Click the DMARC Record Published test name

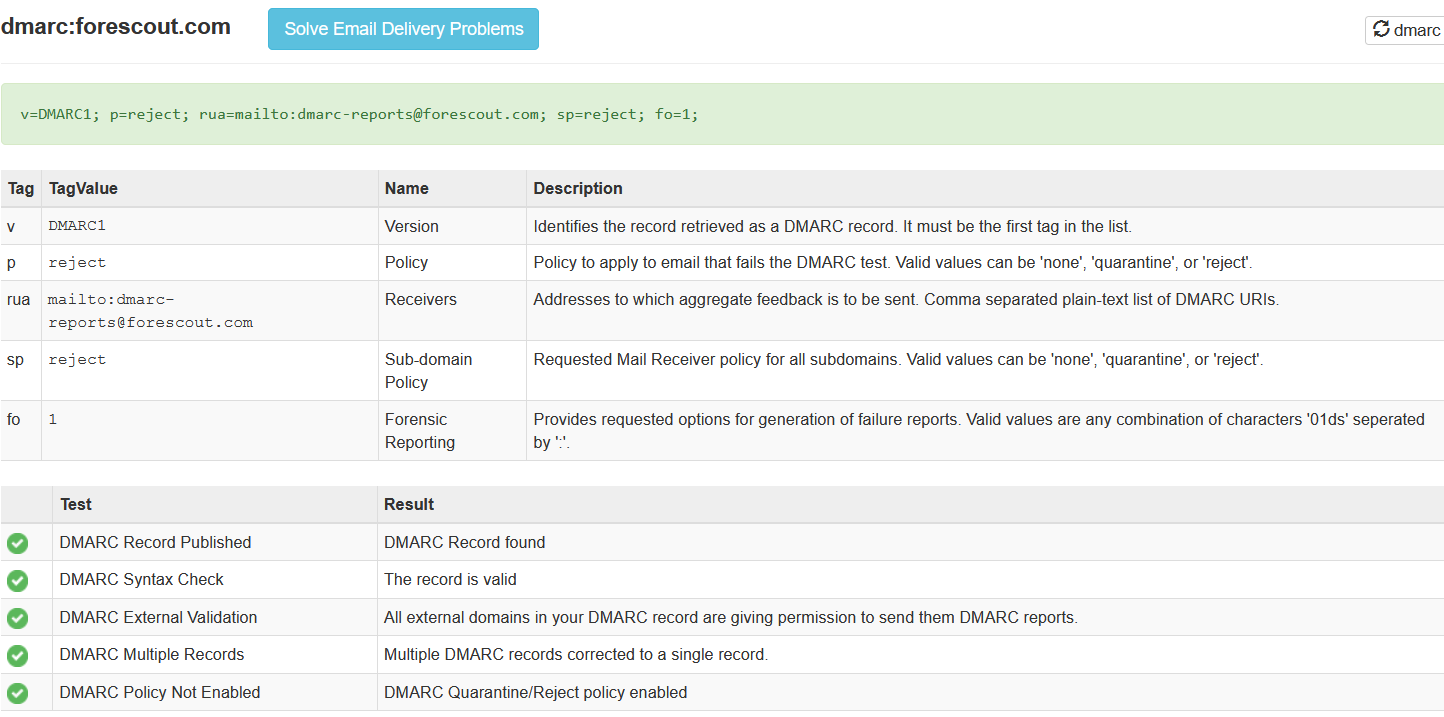pyautogui.click(x=155, y=543)
